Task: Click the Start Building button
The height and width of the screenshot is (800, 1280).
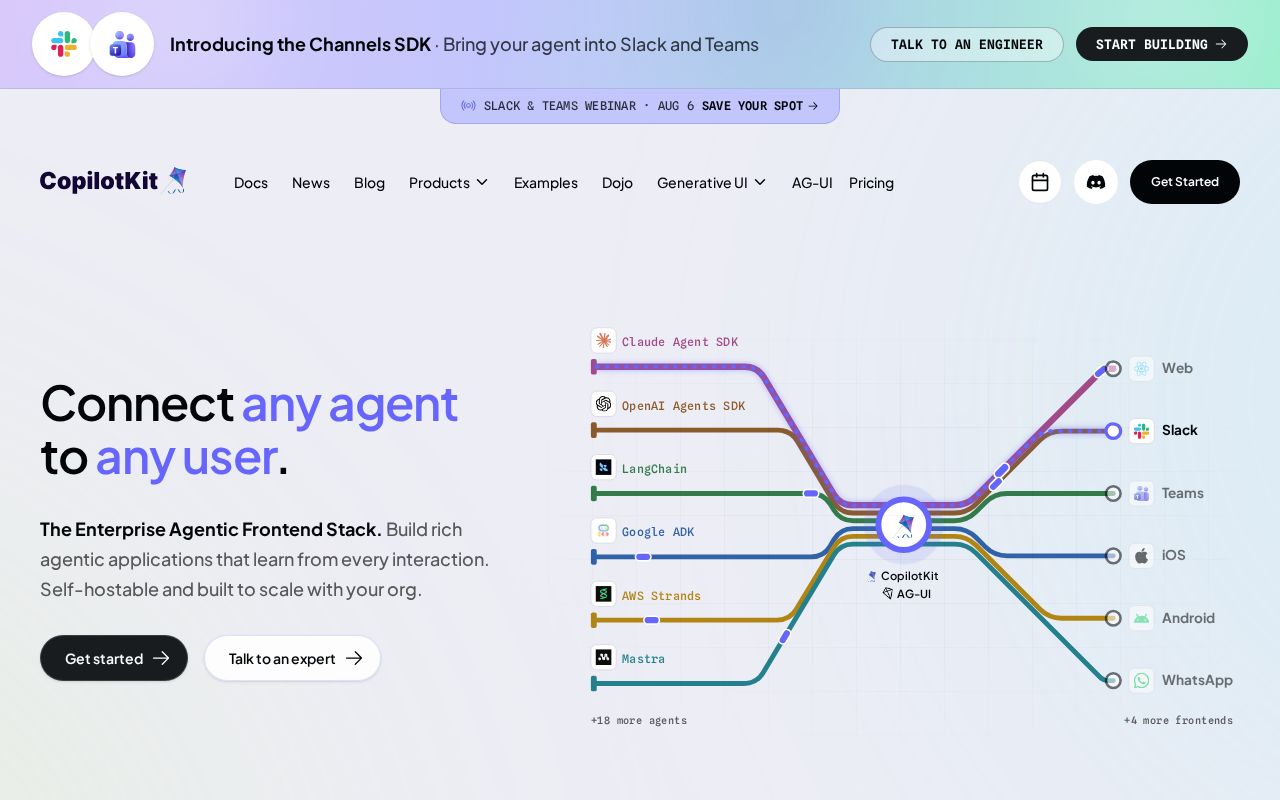Action: point(1162,44)
